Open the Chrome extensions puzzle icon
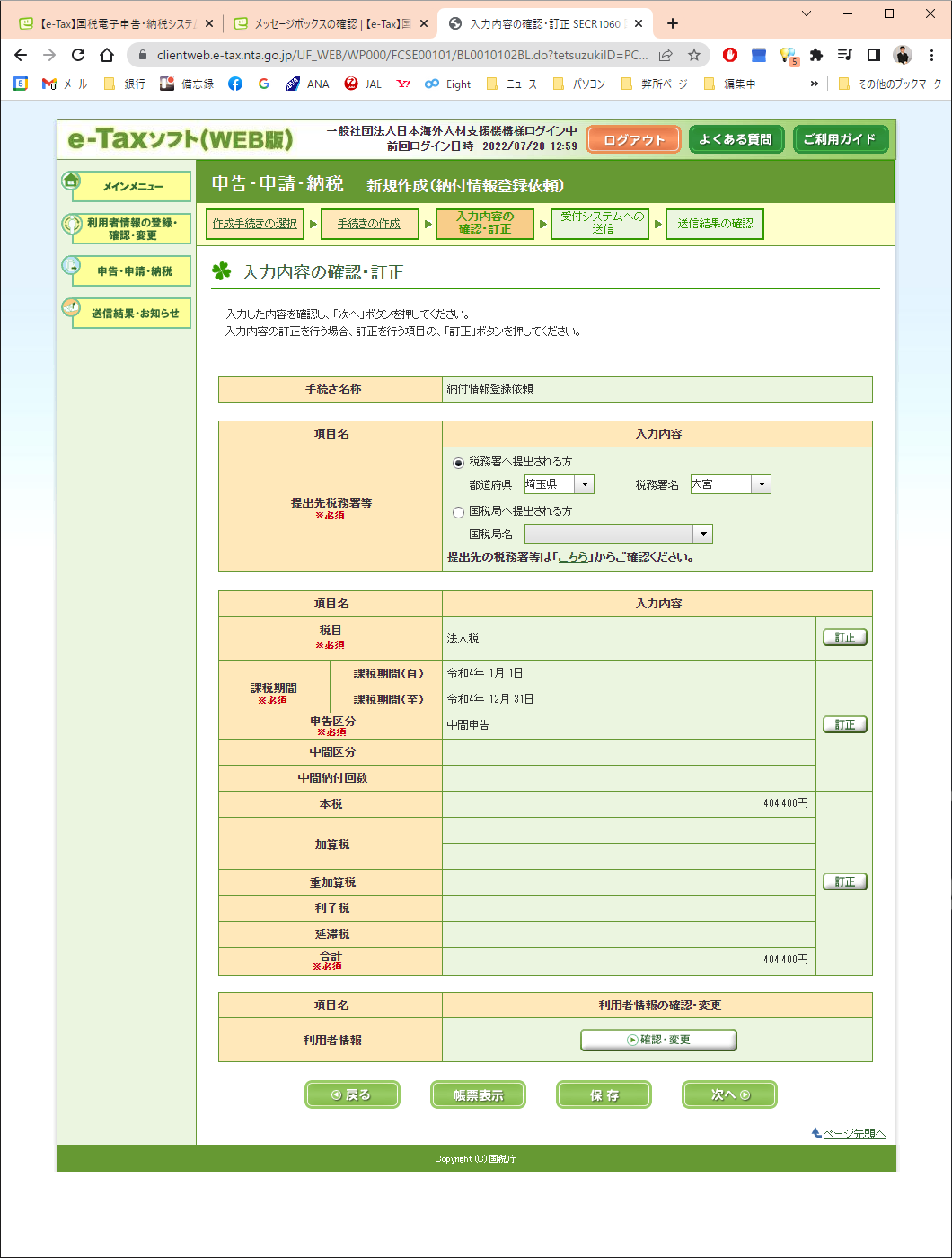 816,55
